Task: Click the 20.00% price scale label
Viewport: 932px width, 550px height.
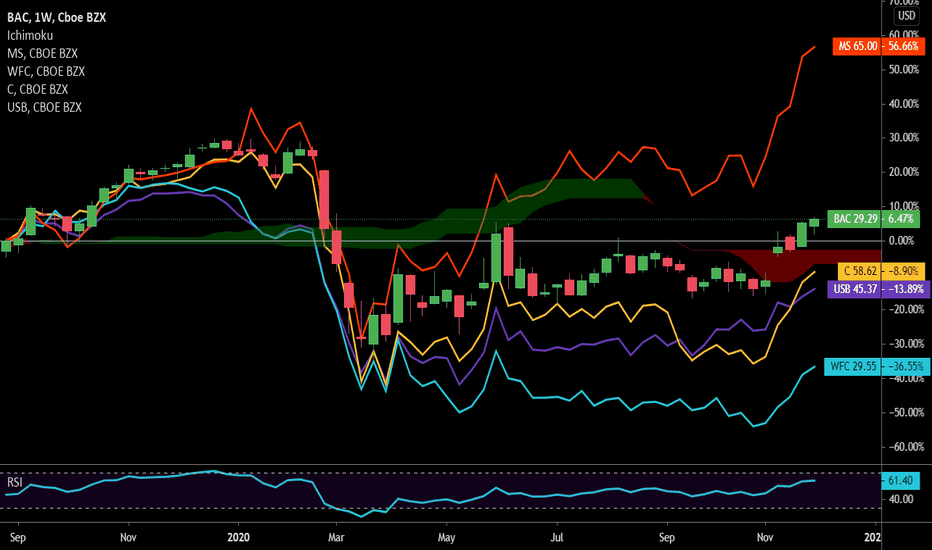Action: click(903, 172)
